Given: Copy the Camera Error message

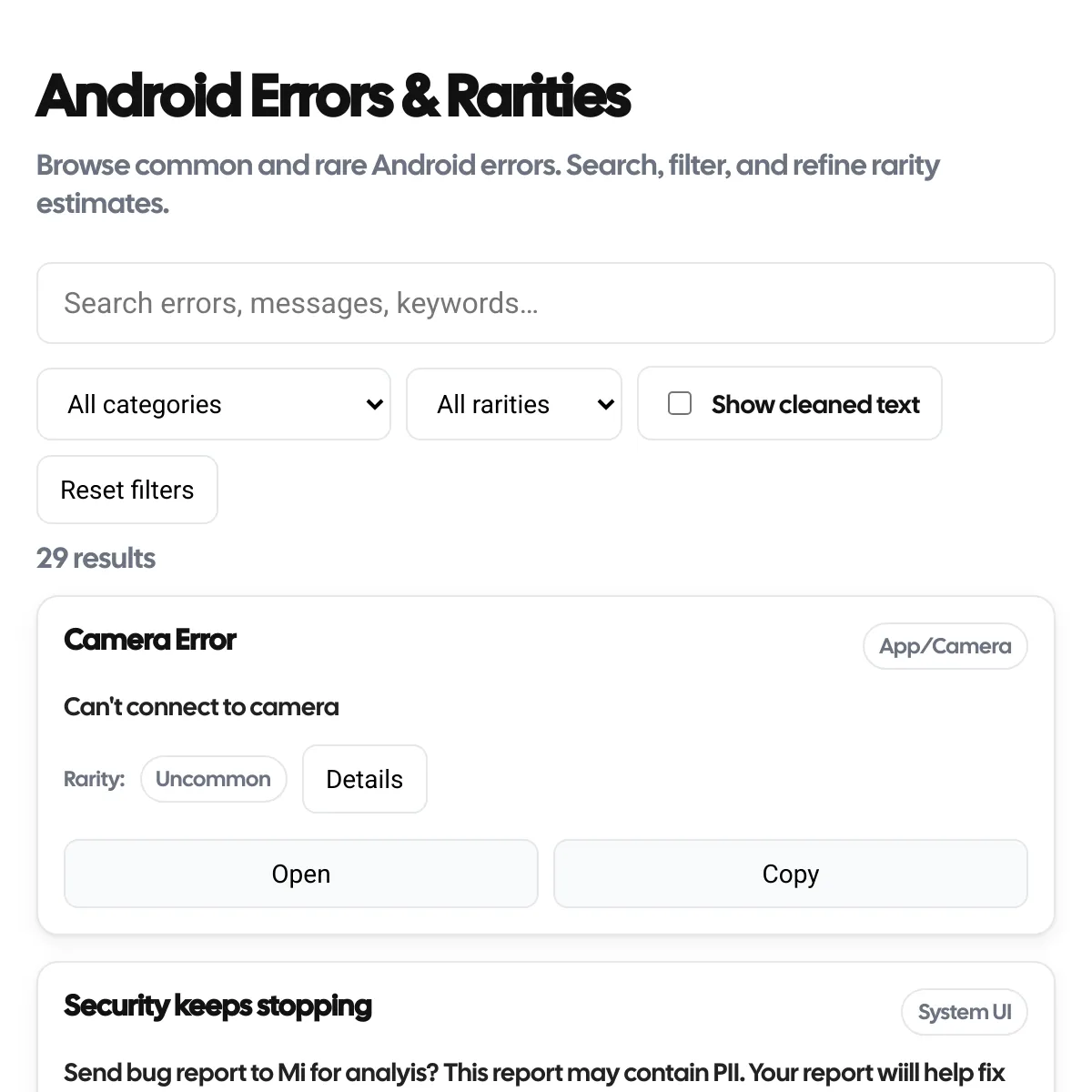Looking at the screenshot, I should (790, 874).
